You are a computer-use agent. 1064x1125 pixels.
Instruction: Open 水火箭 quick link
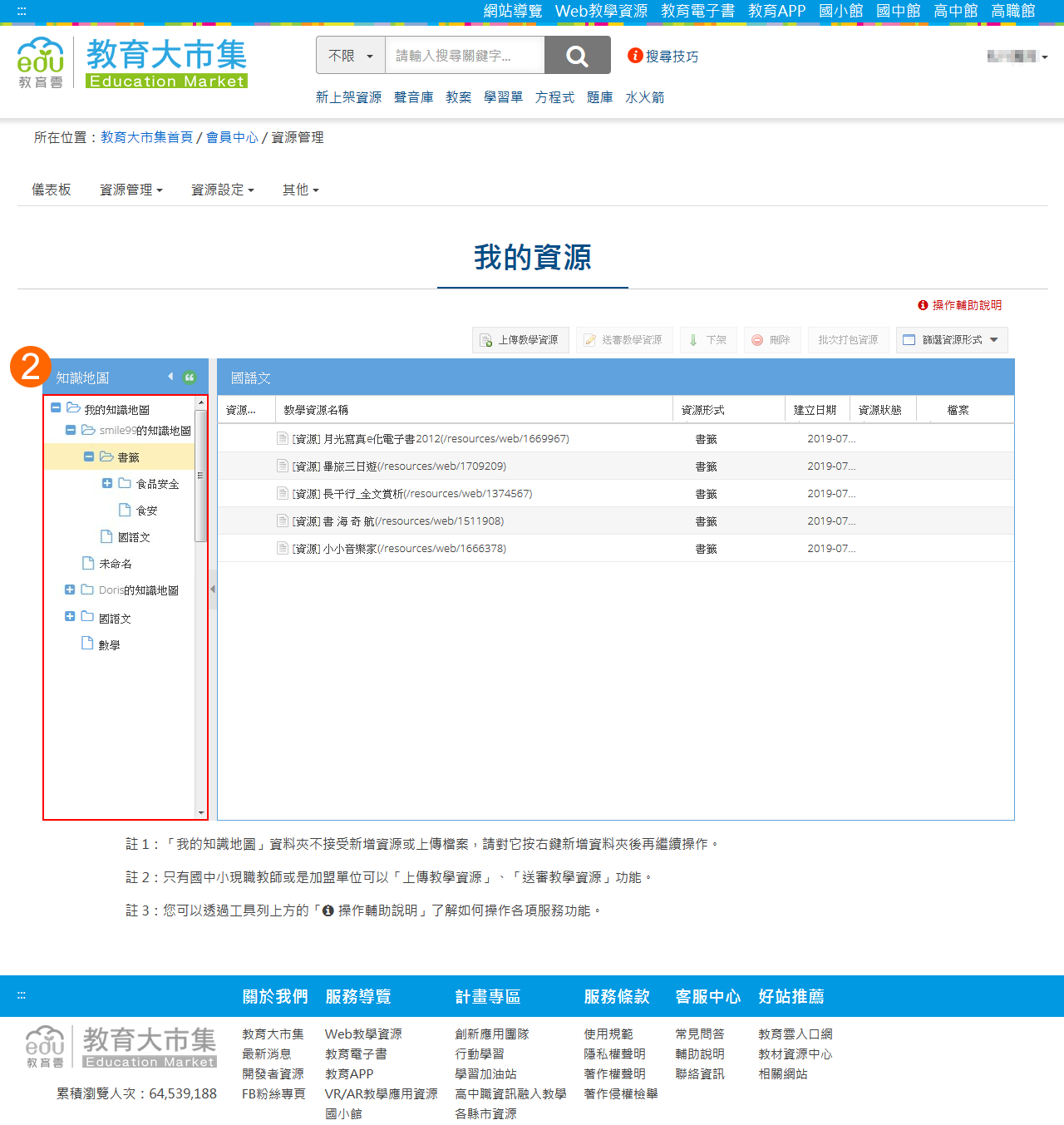pos(644,97)
